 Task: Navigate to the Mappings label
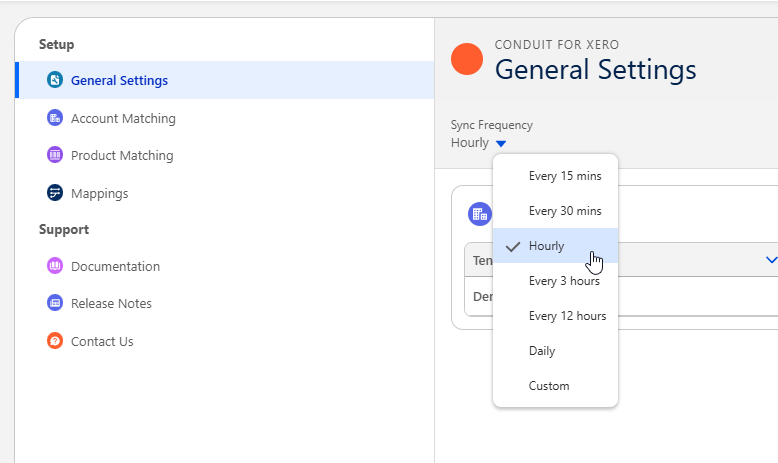[x=99, y=194]
